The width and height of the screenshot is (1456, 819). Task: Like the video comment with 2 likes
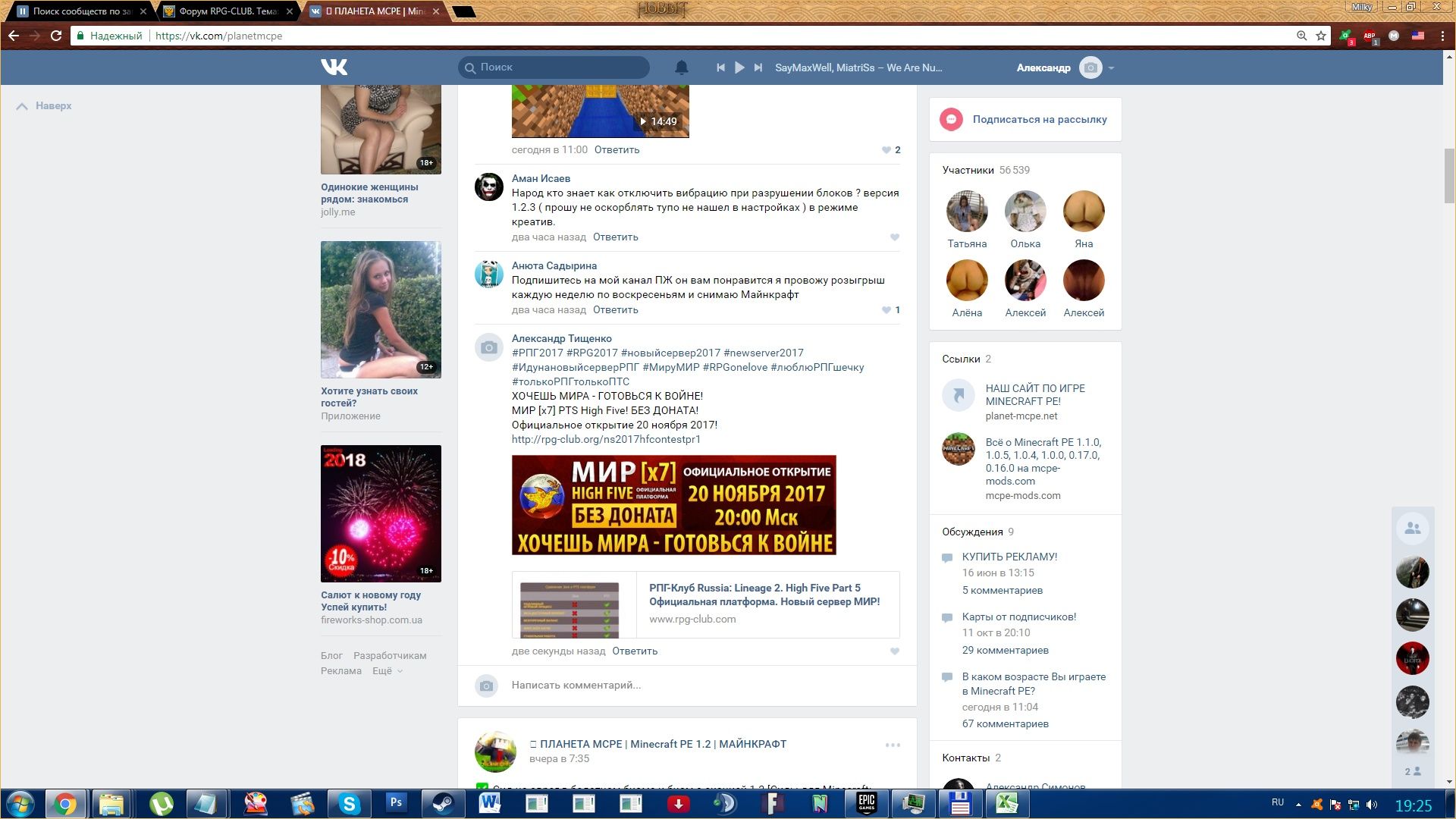coord(886,150)
